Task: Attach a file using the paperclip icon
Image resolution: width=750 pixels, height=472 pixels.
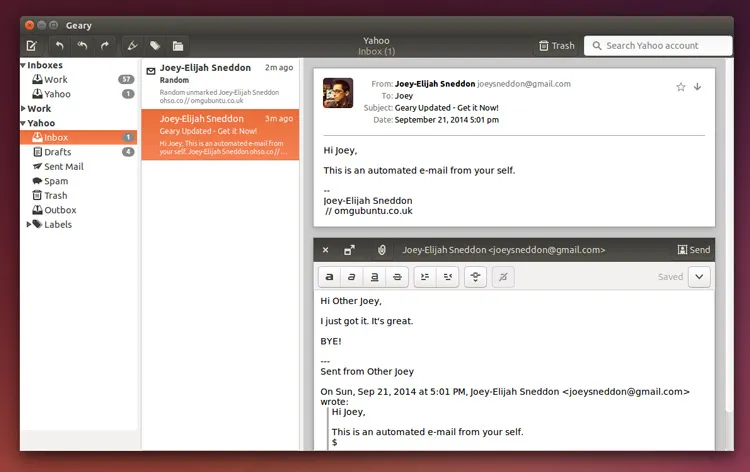Action: (381, 250)
